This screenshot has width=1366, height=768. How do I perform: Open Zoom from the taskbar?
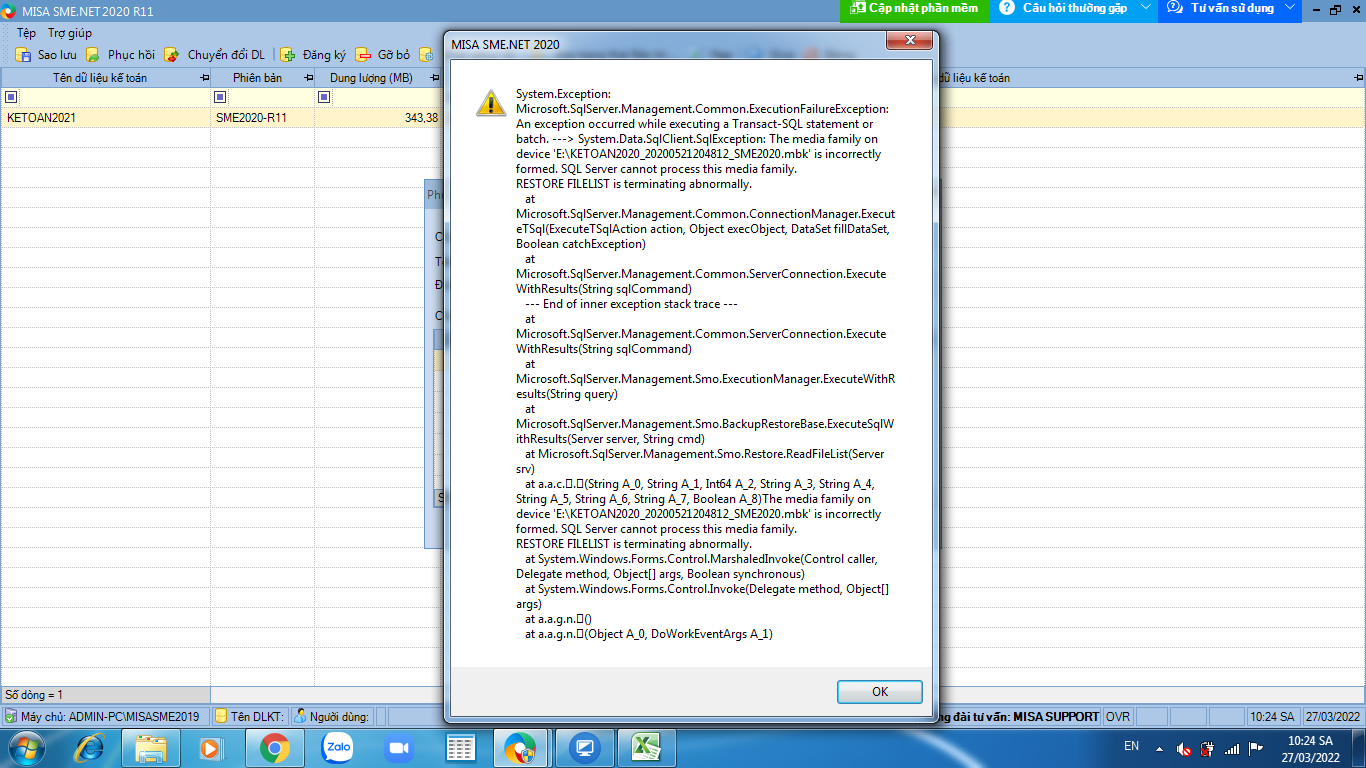pyautogui.click(x=399, y=747)
